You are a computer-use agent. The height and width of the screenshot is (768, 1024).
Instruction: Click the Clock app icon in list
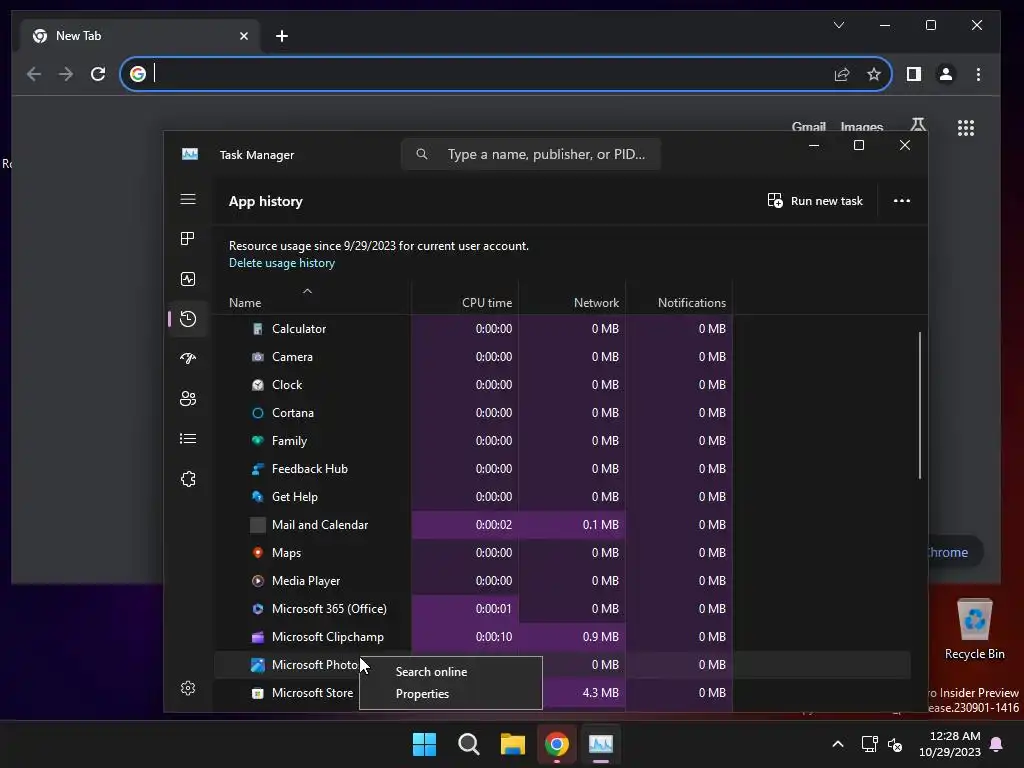258,385
